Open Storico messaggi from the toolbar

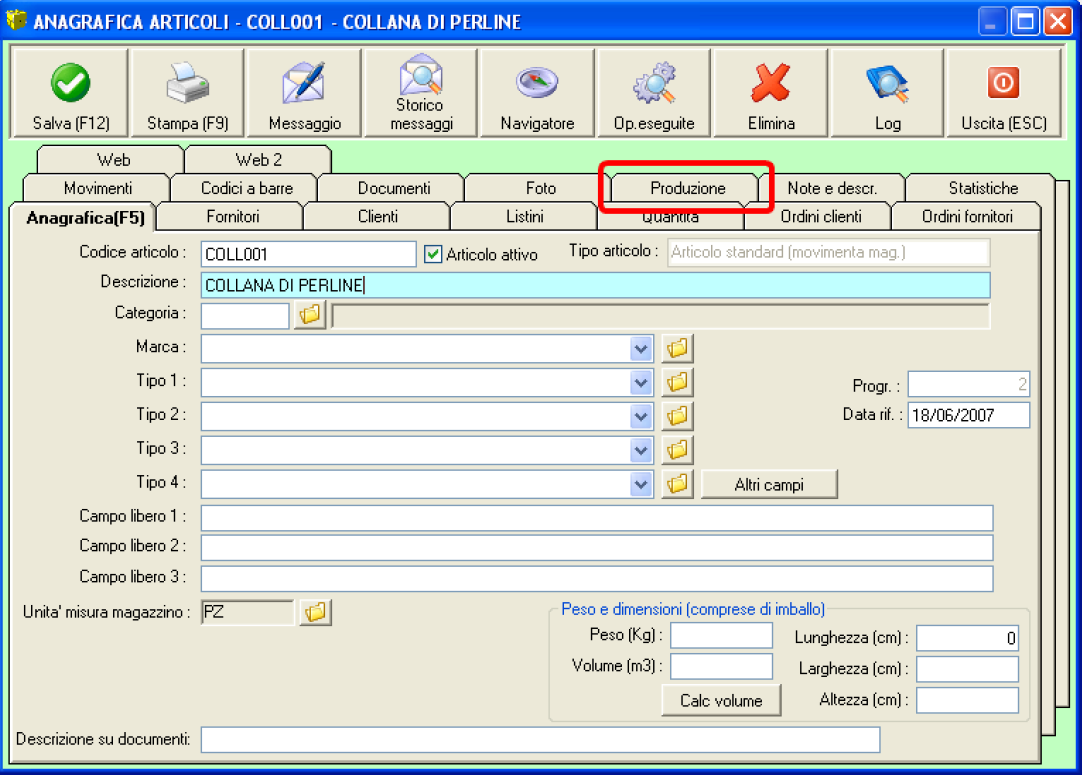pyautogui.click(x=421, y=78)
